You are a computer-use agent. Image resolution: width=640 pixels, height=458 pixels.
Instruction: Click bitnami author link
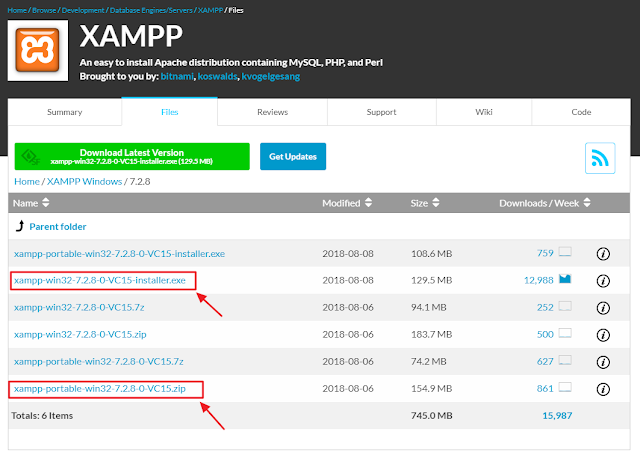[177, 76]
